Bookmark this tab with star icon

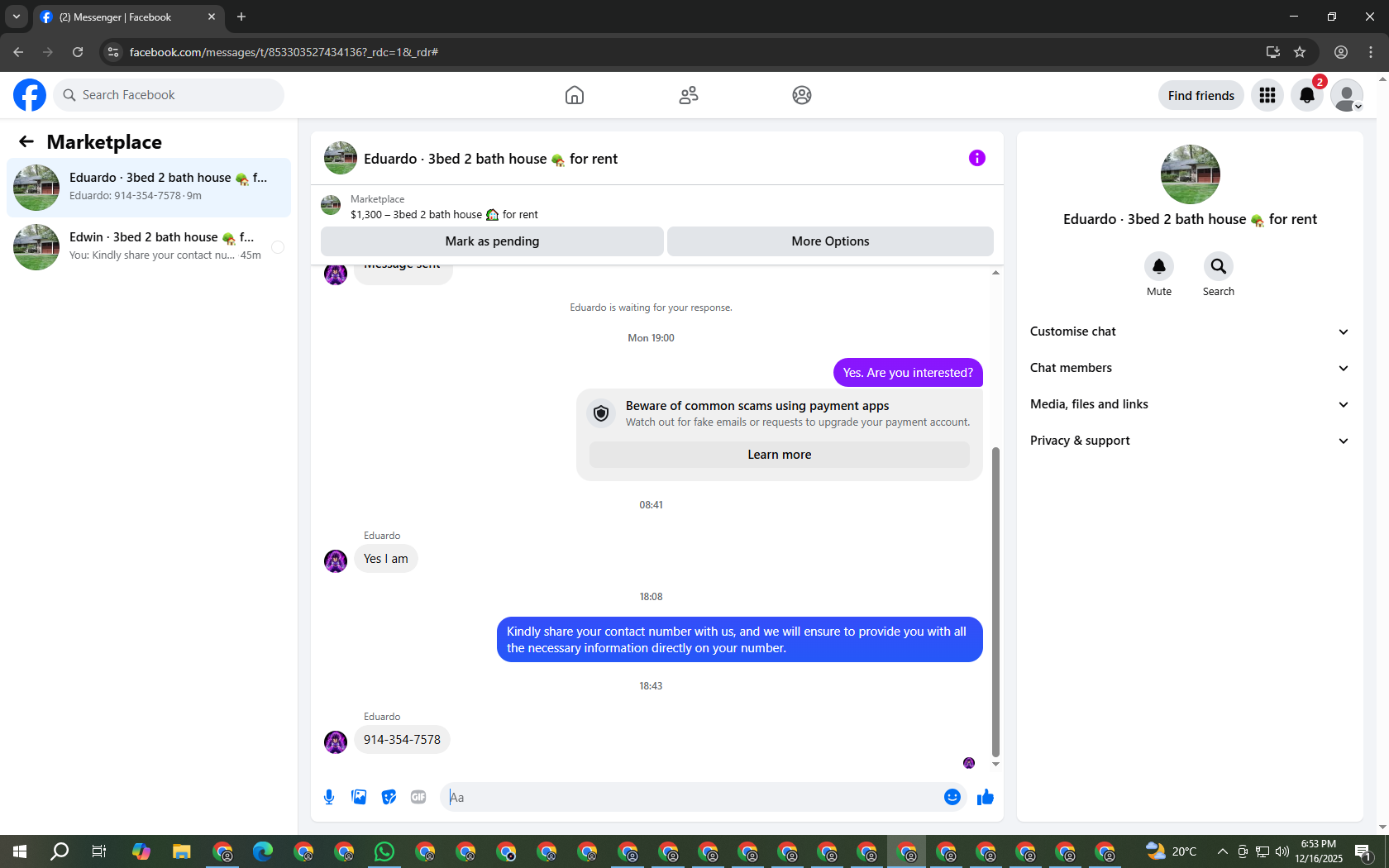1300,52
